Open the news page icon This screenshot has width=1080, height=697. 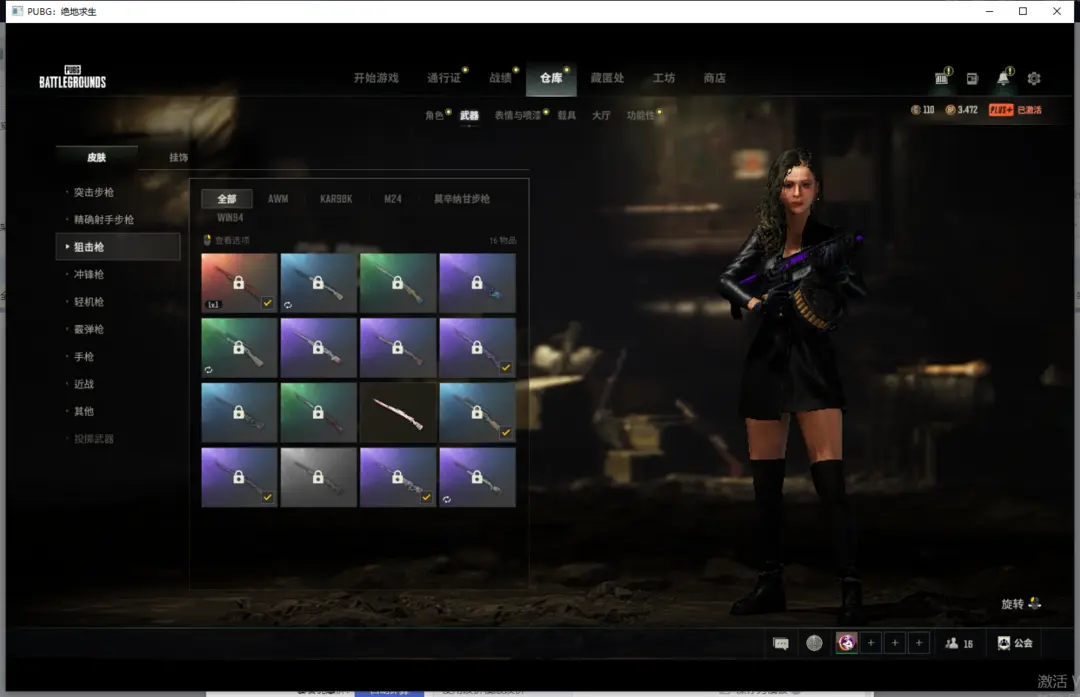click(972, 79)
